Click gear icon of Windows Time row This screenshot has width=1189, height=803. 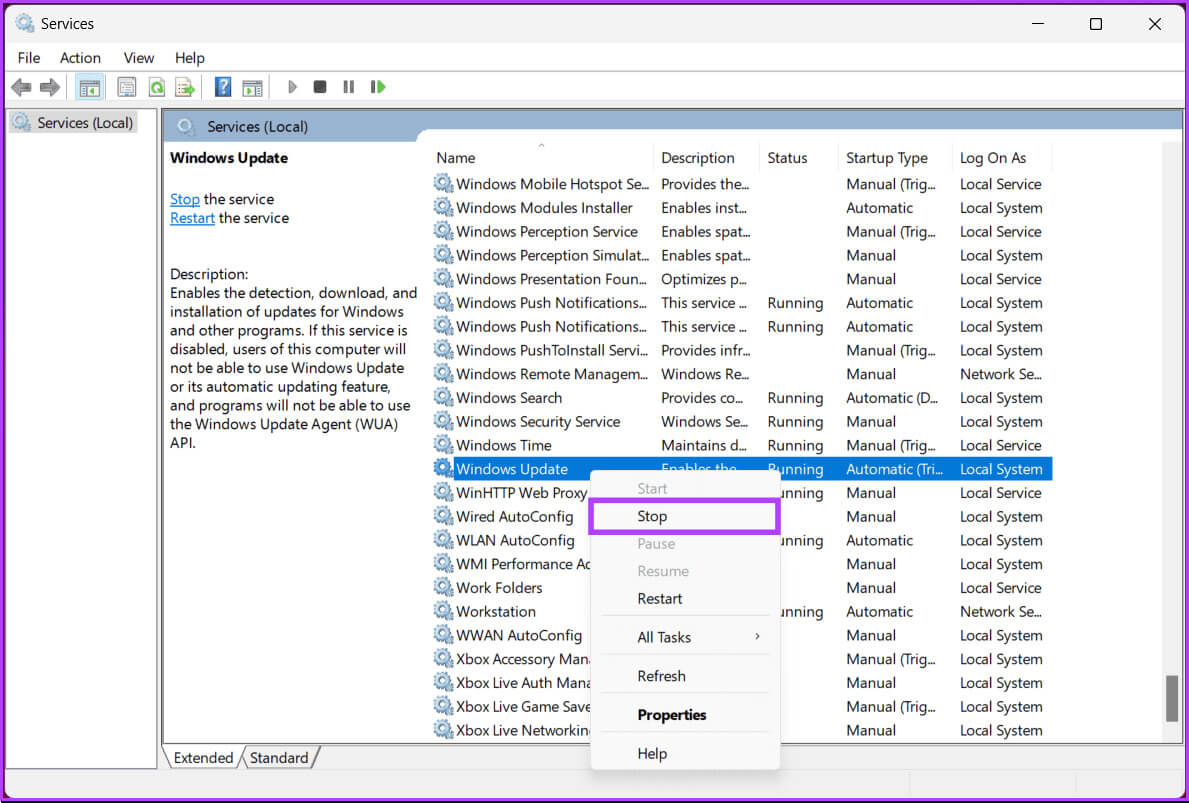[x=443, y=444]
